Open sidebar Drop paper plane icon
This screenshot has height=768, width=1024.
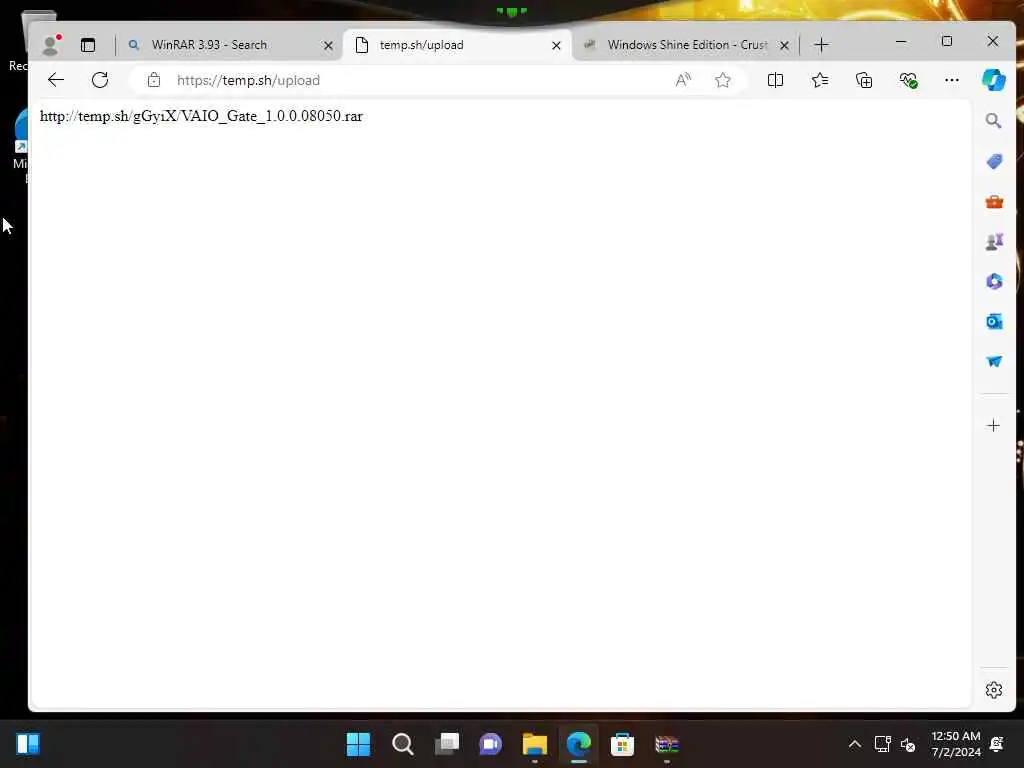coord(994,361)
